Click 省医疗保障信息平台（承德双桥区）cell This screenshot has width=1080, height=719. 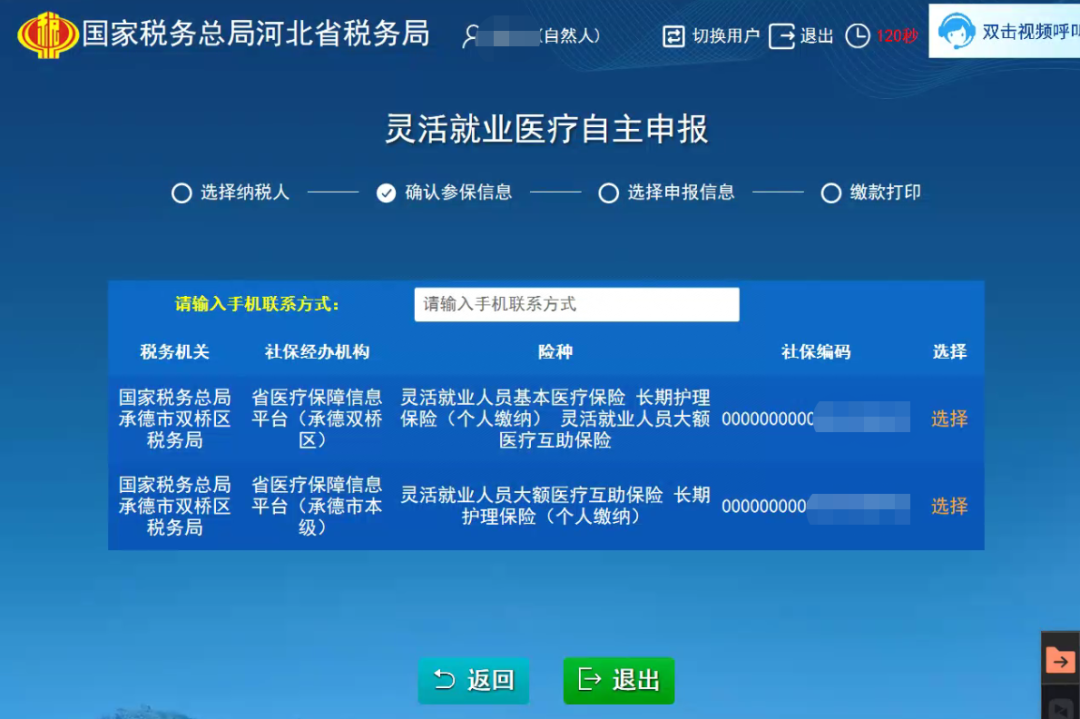pyautogui.click(x=317, y=419)
